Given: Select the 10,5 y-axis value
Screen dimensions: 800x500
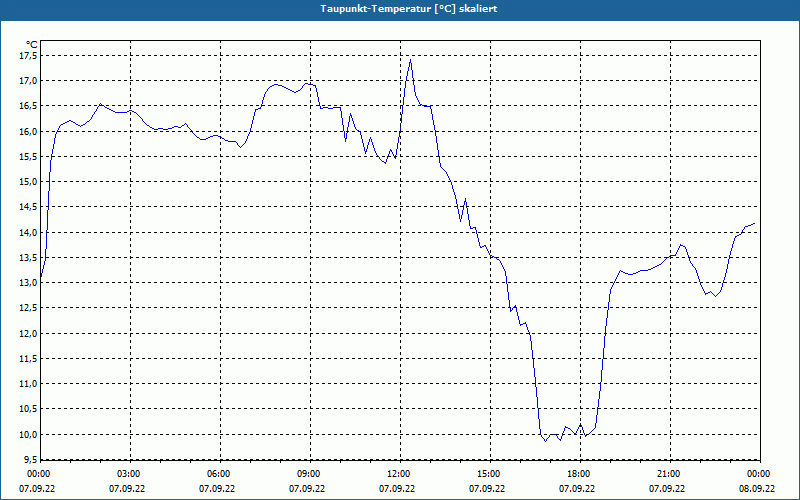Looking at the screenshot, I should [x=29, y=409].
